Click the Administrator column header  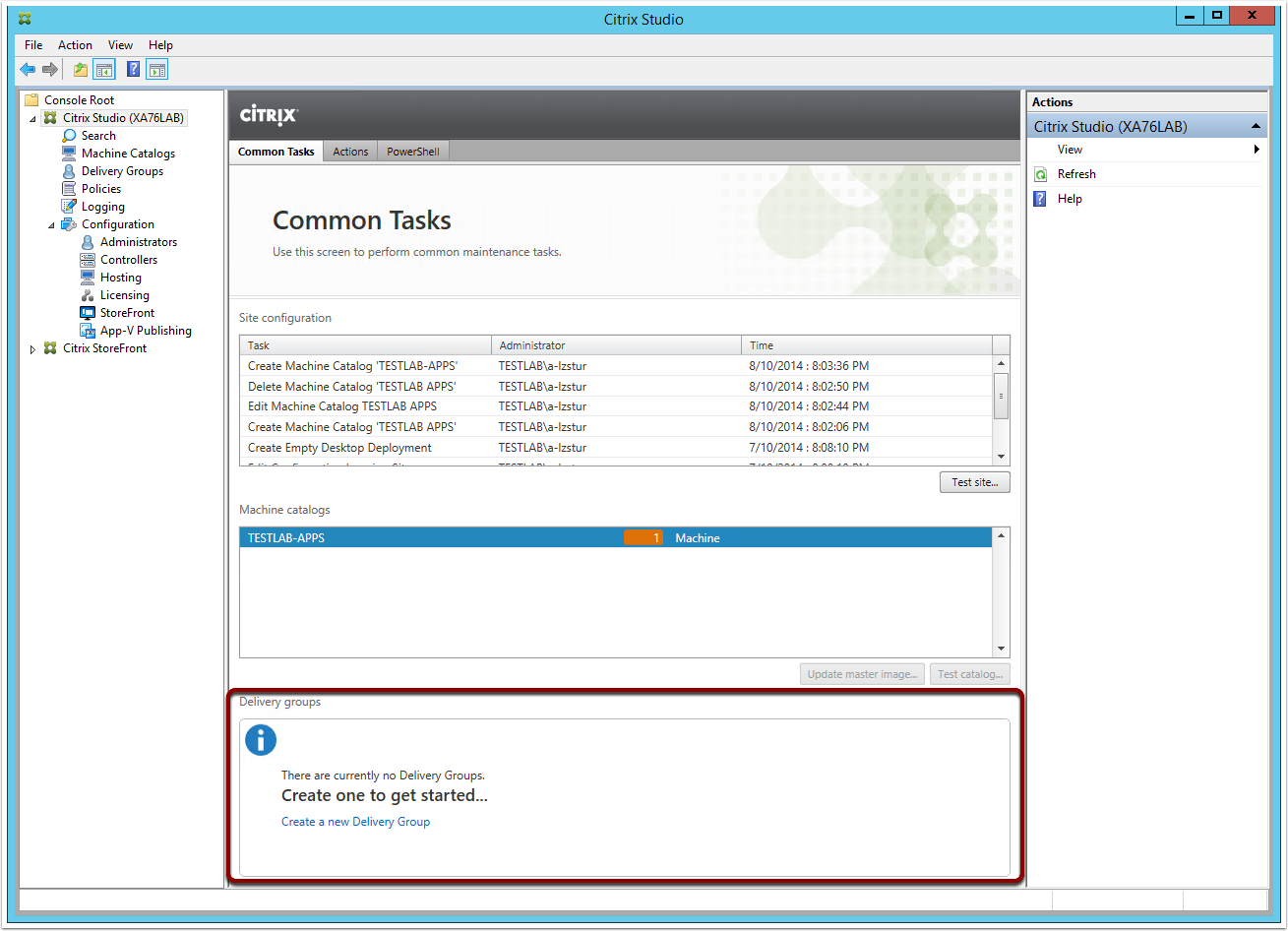point(616,345)
